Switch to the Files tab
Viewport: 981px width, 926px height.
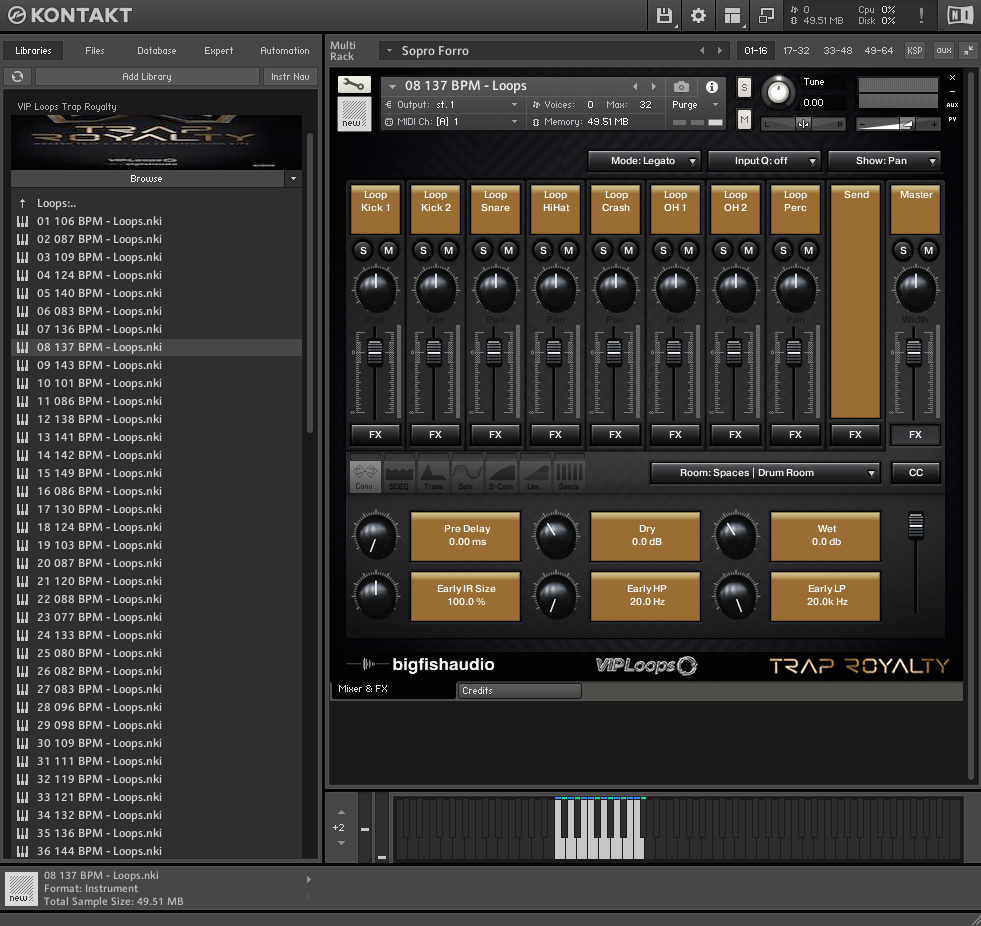click(94, 51)
